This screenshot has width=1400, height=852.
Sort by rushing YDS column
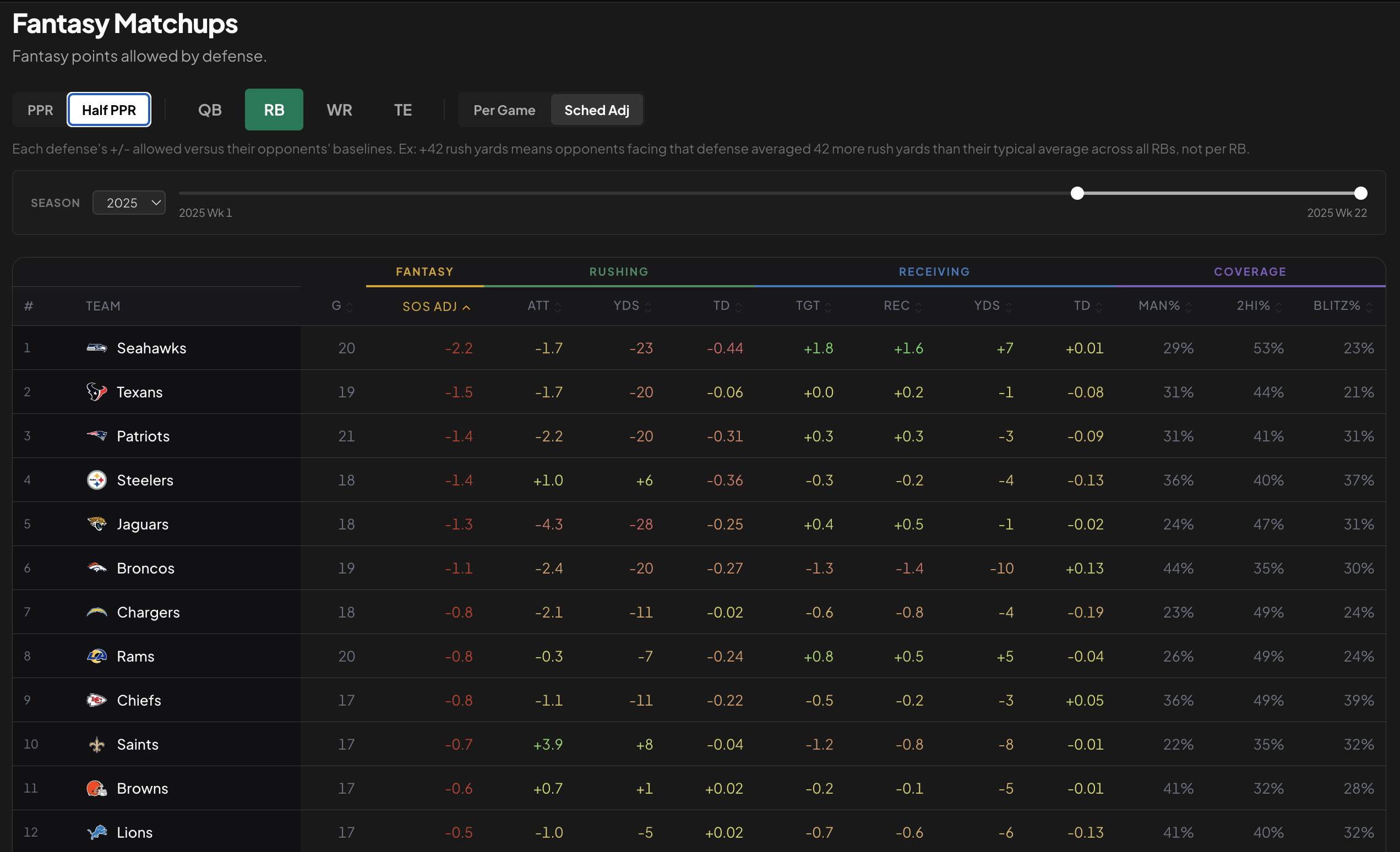pos(633,306)
